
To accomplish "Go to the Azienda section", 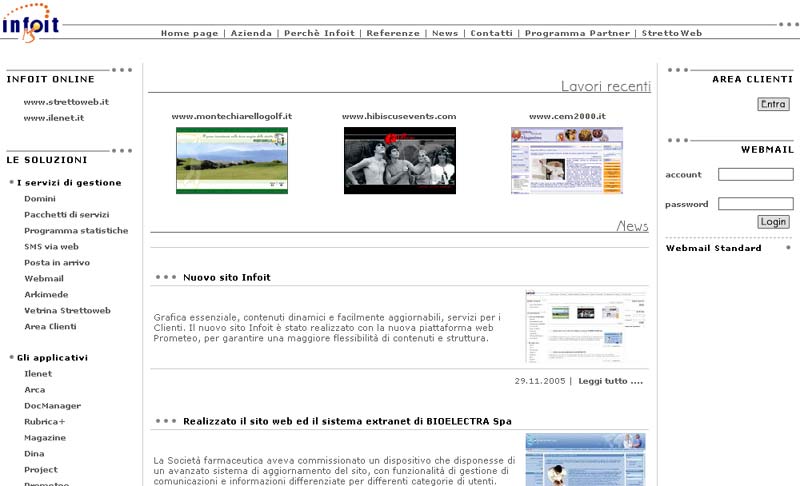I will click(x=251, y=33).
